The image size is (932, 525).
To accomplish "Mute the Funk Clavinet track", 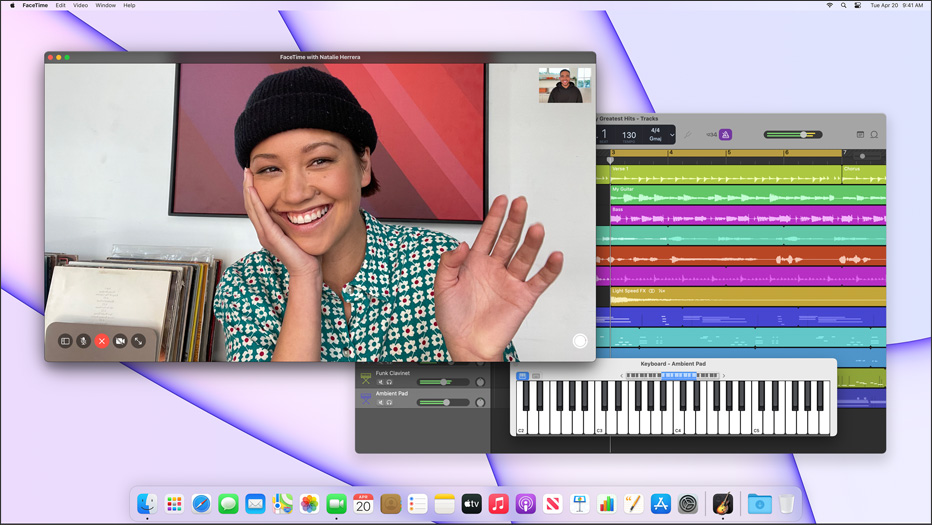I will click(x=380, y=382).
